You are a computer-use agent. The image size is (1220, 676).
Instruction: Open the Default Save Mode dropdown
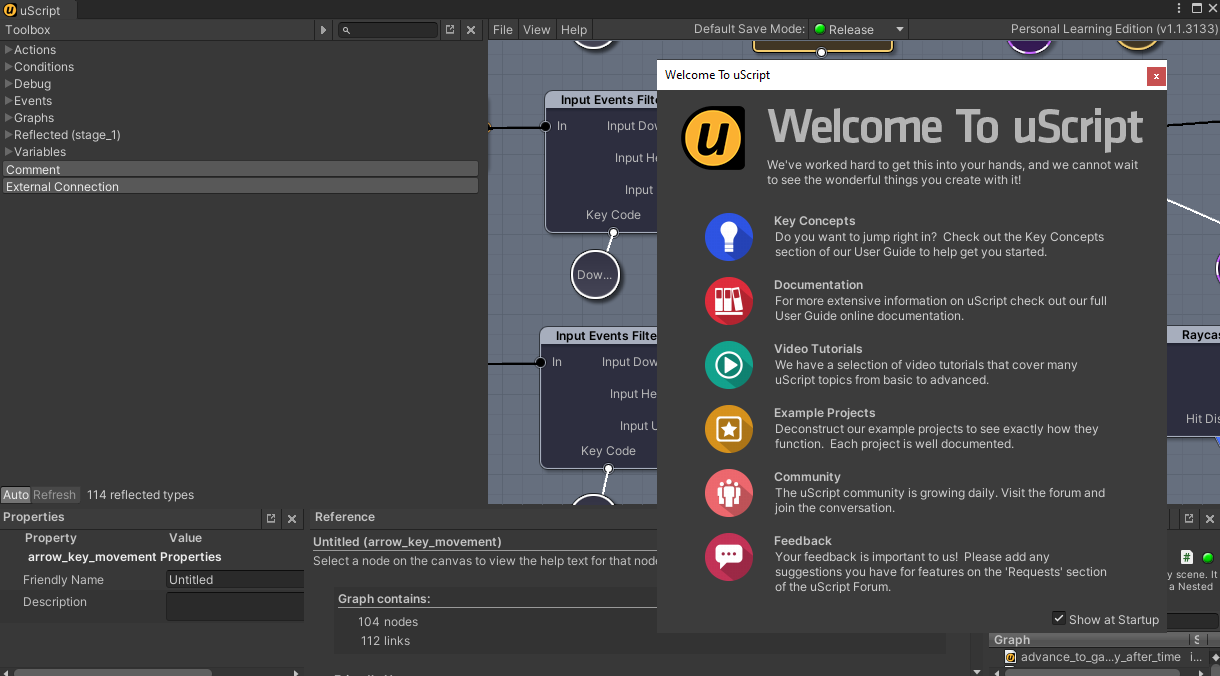[x=857, y=30]
